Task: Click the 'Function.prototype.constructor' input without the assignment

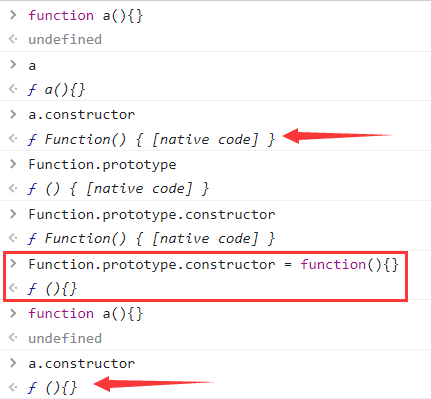Action: pos(152,214)
